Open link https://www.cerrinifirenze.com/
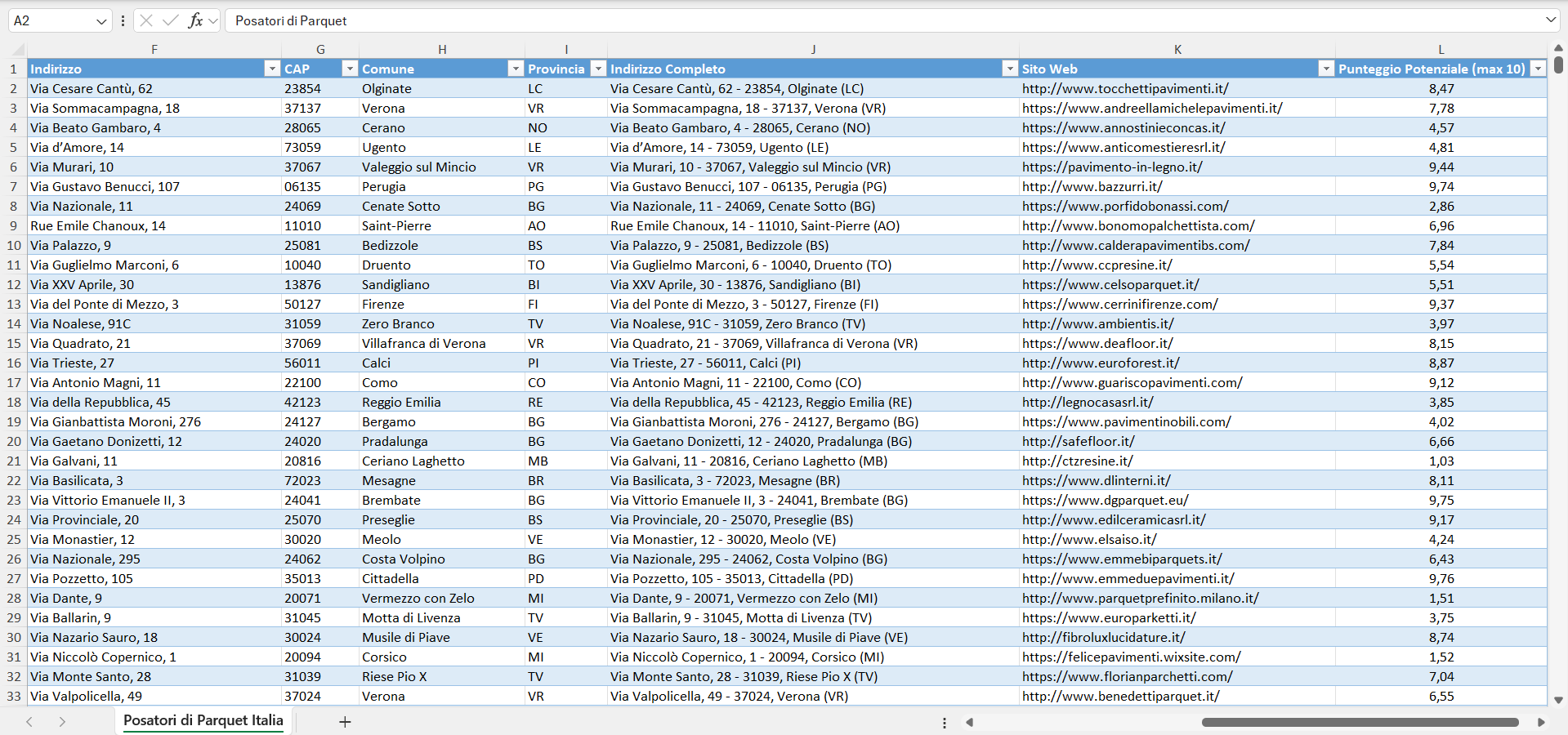 tap(1119, 304)
